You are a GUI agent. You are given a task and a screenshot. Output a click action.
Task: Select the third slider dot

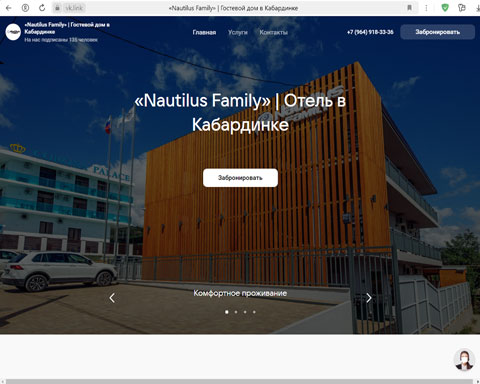245,312
